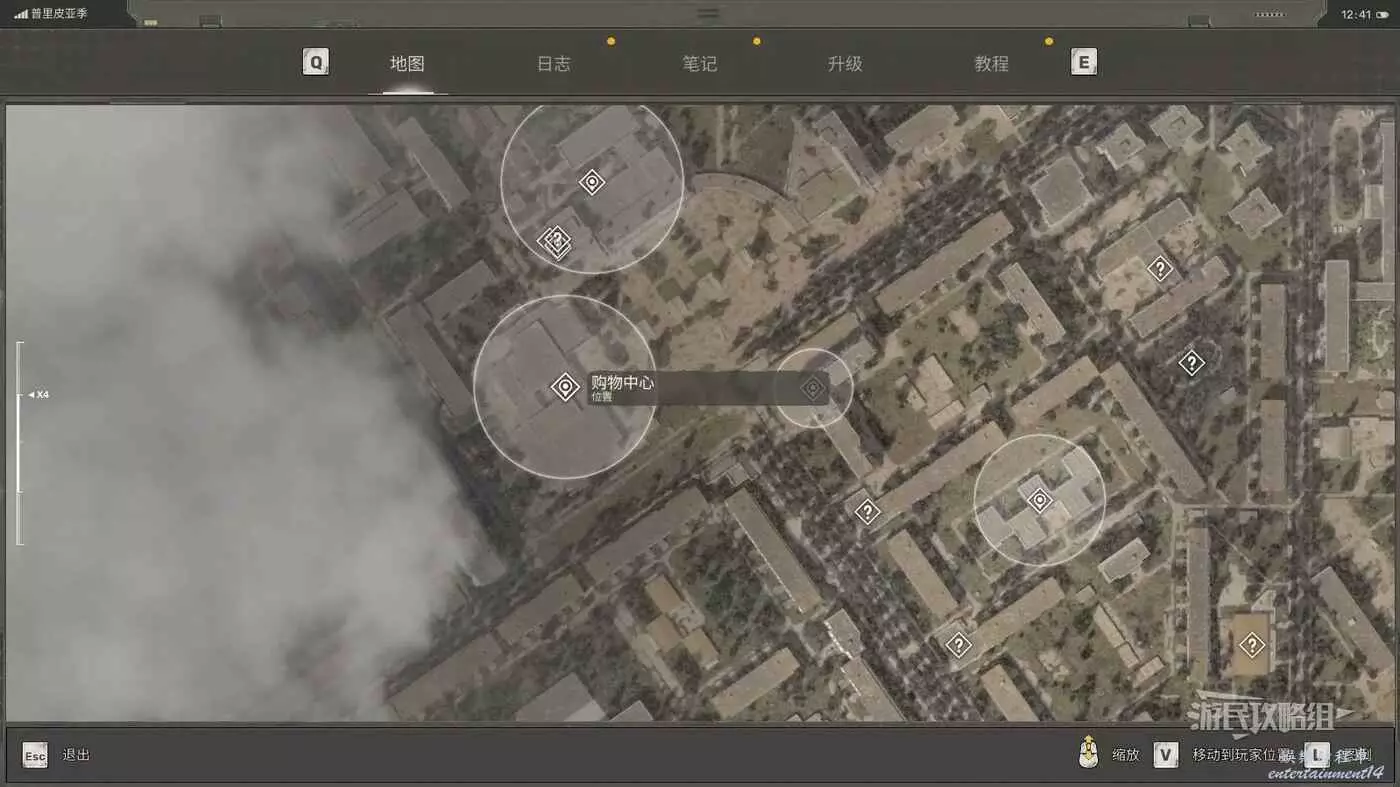Click the location marker inside the rightmost circle
Screen dimensions: 1400x787
click(1040, 500)
